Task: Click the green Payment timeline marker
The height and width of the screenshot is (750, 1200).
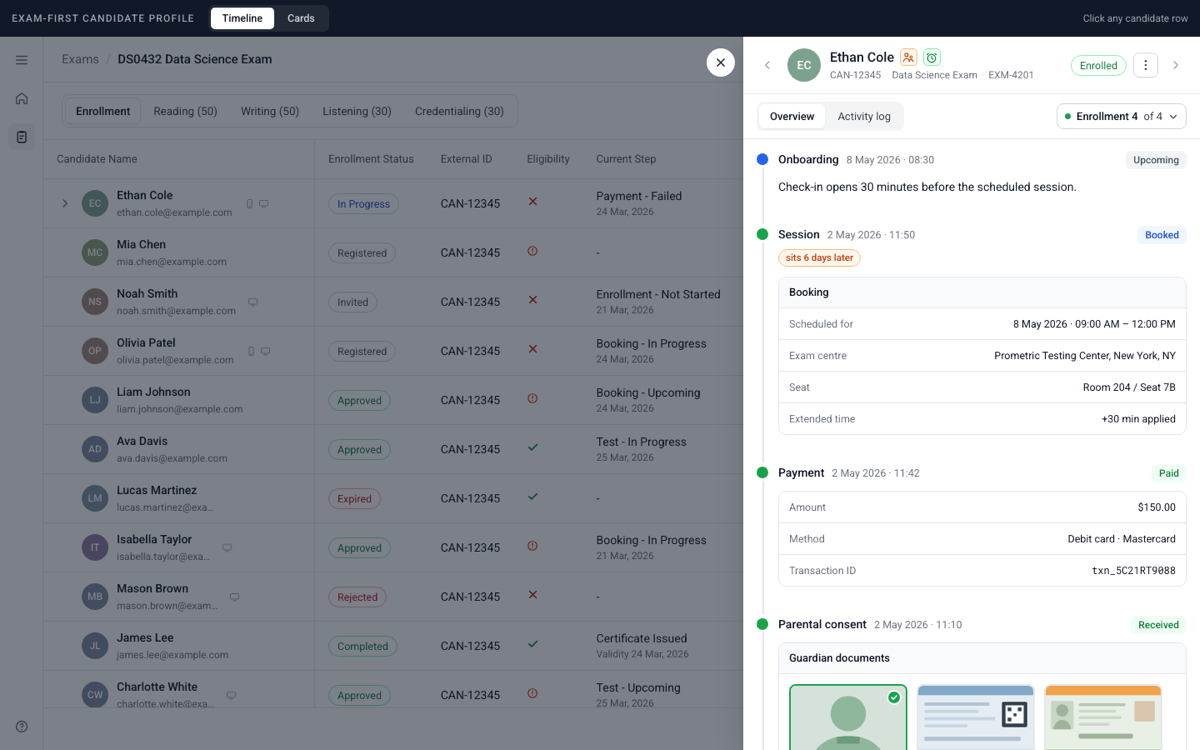Action: click(x=762, y=473)
